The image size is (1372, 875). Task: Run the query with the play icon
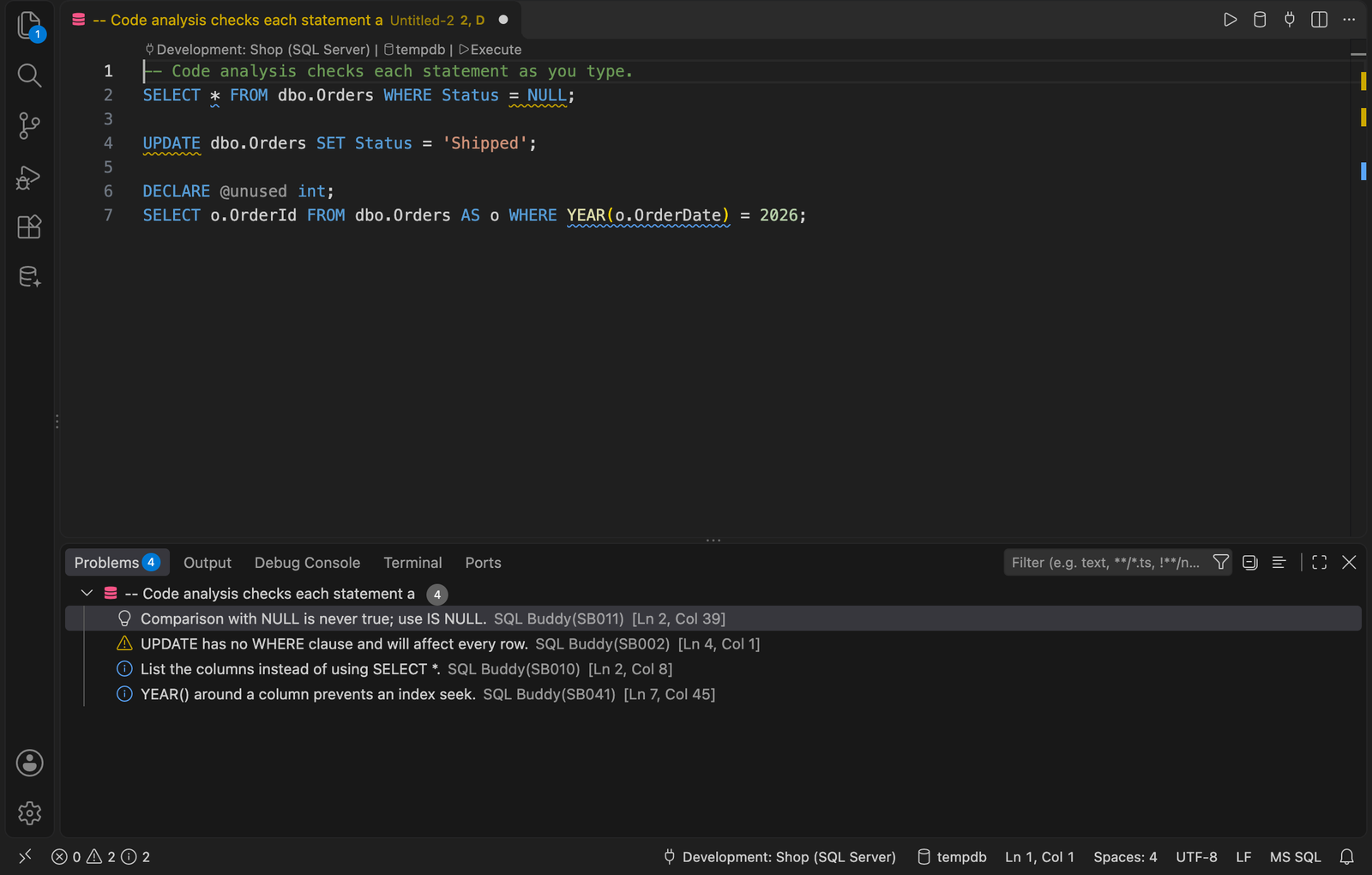tap(1230, 20)
